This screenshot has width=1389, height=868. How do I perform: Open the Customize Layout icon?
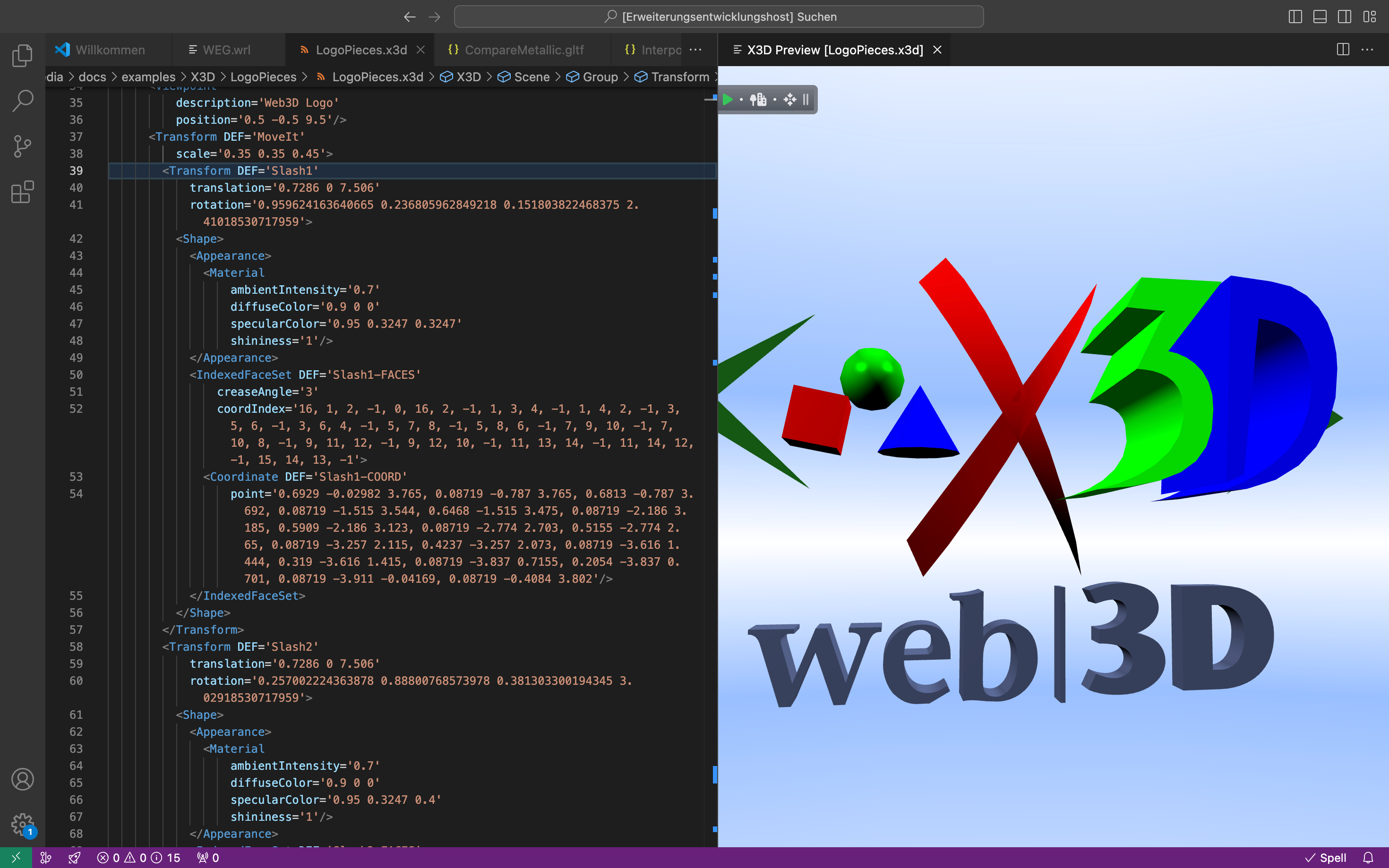coord(1370,17)
